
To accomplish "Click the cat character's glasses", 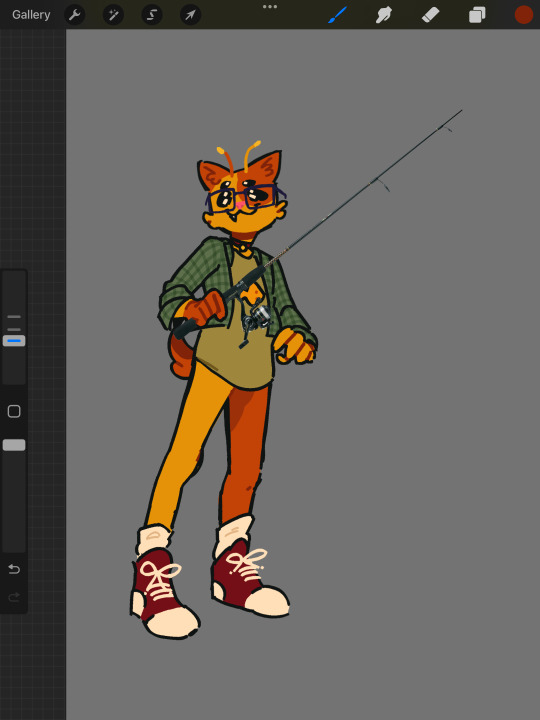I will pos(244,197).
